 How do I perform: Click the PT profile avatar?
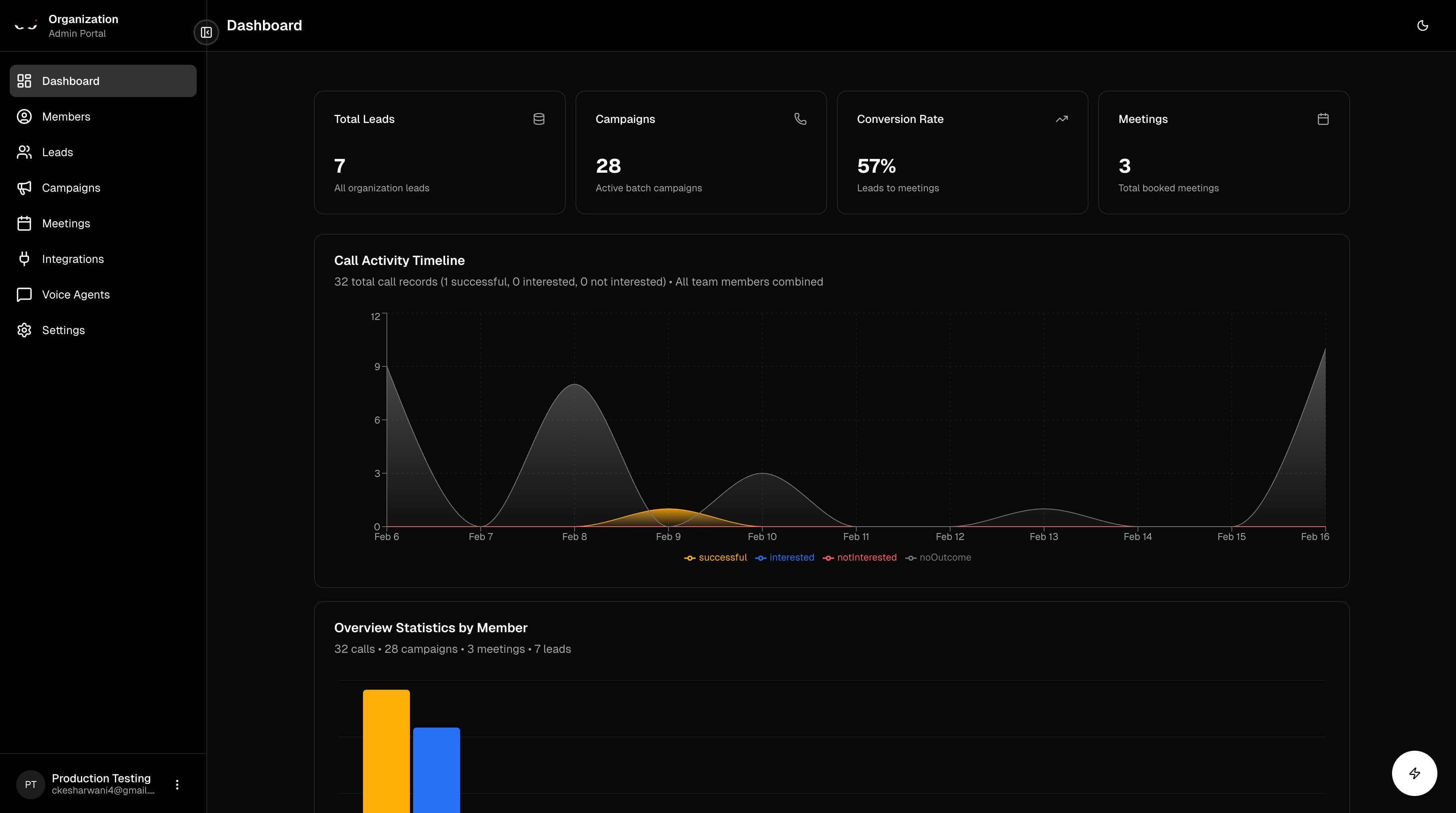pyautogui.click(x=30, y=784)
